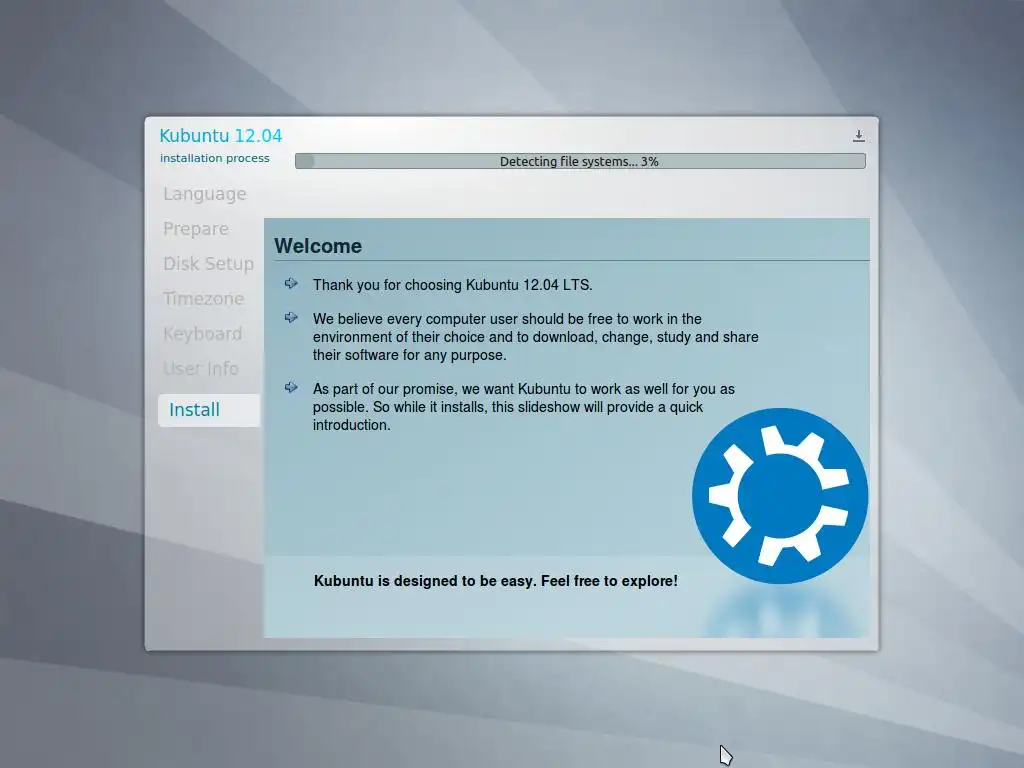This screenshot has width=1024, height=768.
Task: Open the User Info step
Action: pos(201,368)
